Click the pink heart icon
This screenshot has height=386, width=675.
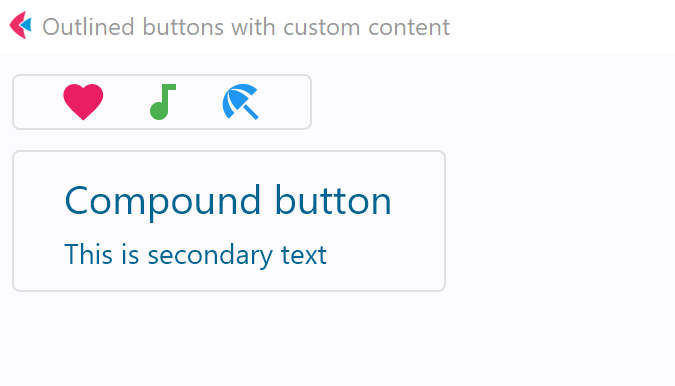(x=83, y=102)
